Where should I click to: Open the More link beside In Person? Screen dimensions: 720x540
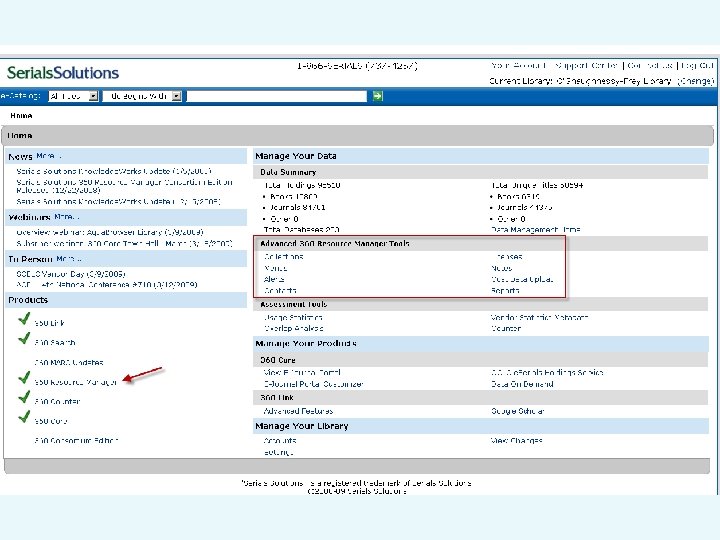point(69,259)
